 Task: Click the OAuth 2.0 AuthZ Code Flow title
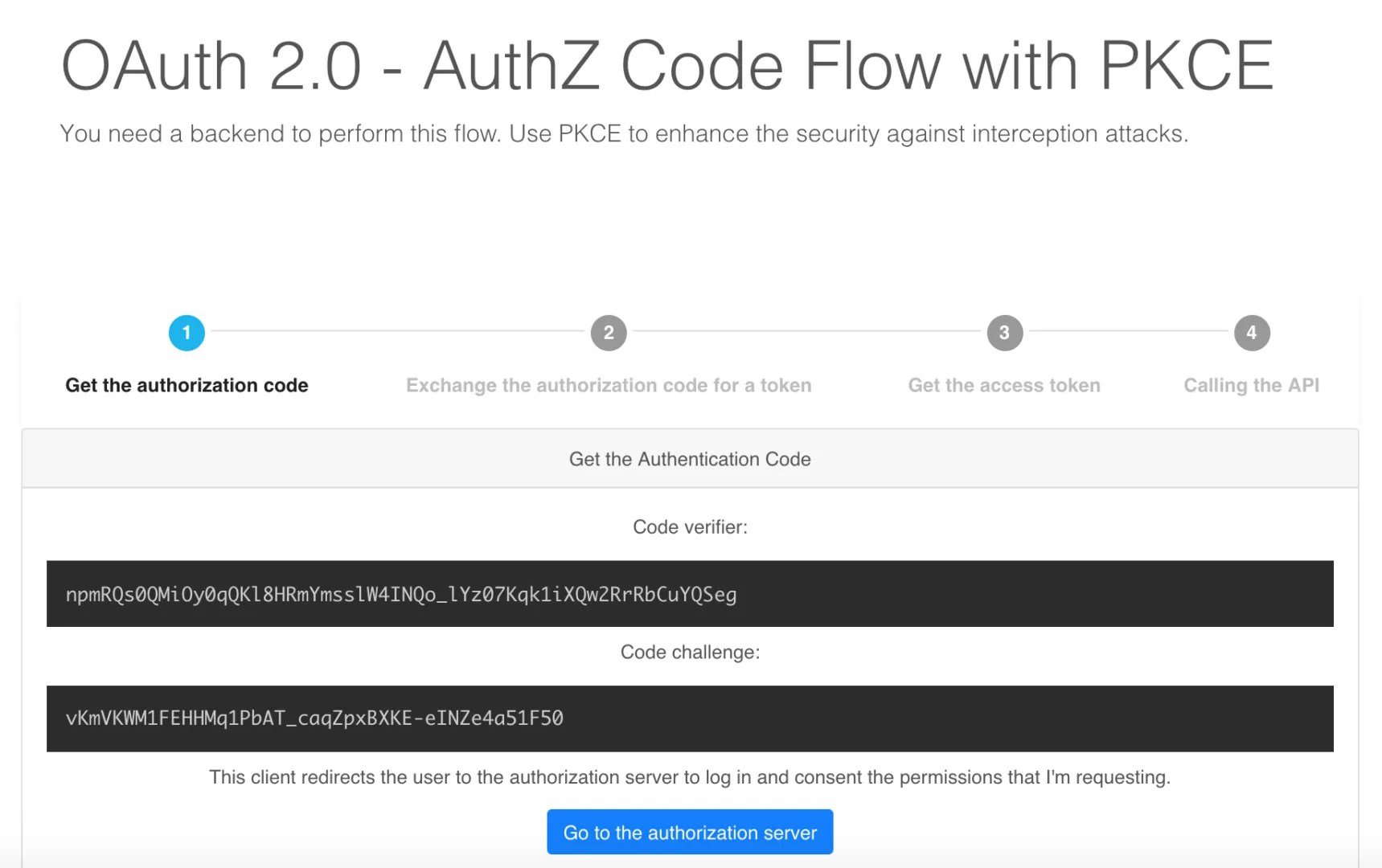(667, 64)
